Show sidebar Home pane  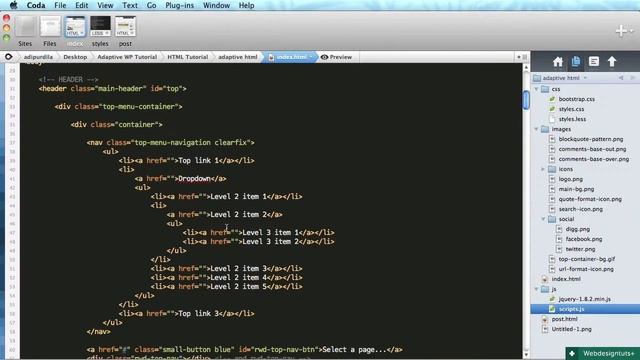click(558, 62)
